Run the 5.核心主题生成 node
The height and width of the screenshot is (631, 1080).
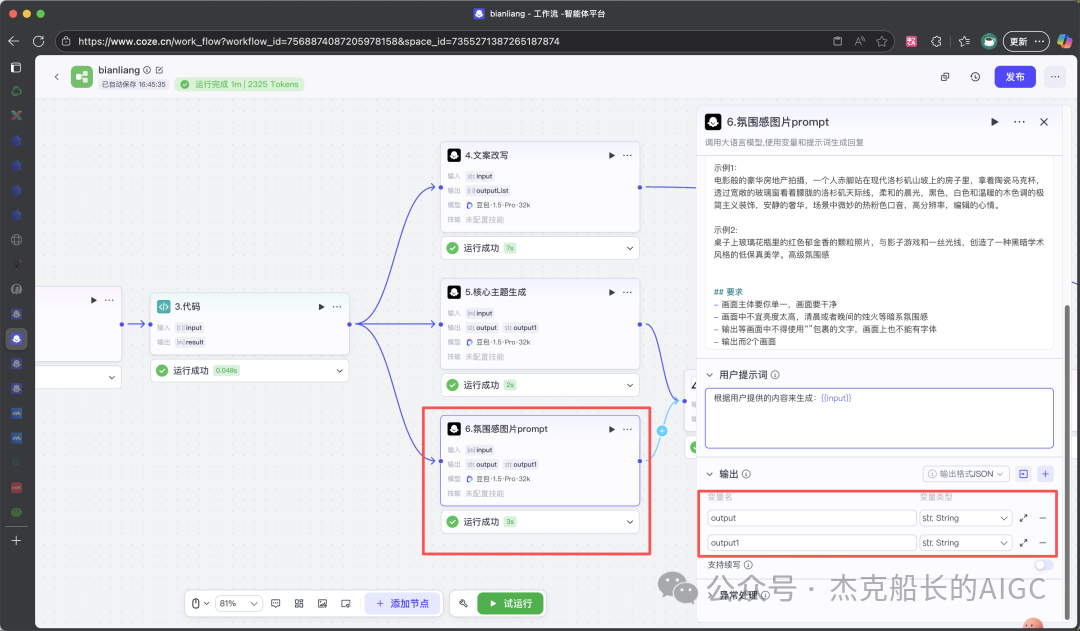612,292
